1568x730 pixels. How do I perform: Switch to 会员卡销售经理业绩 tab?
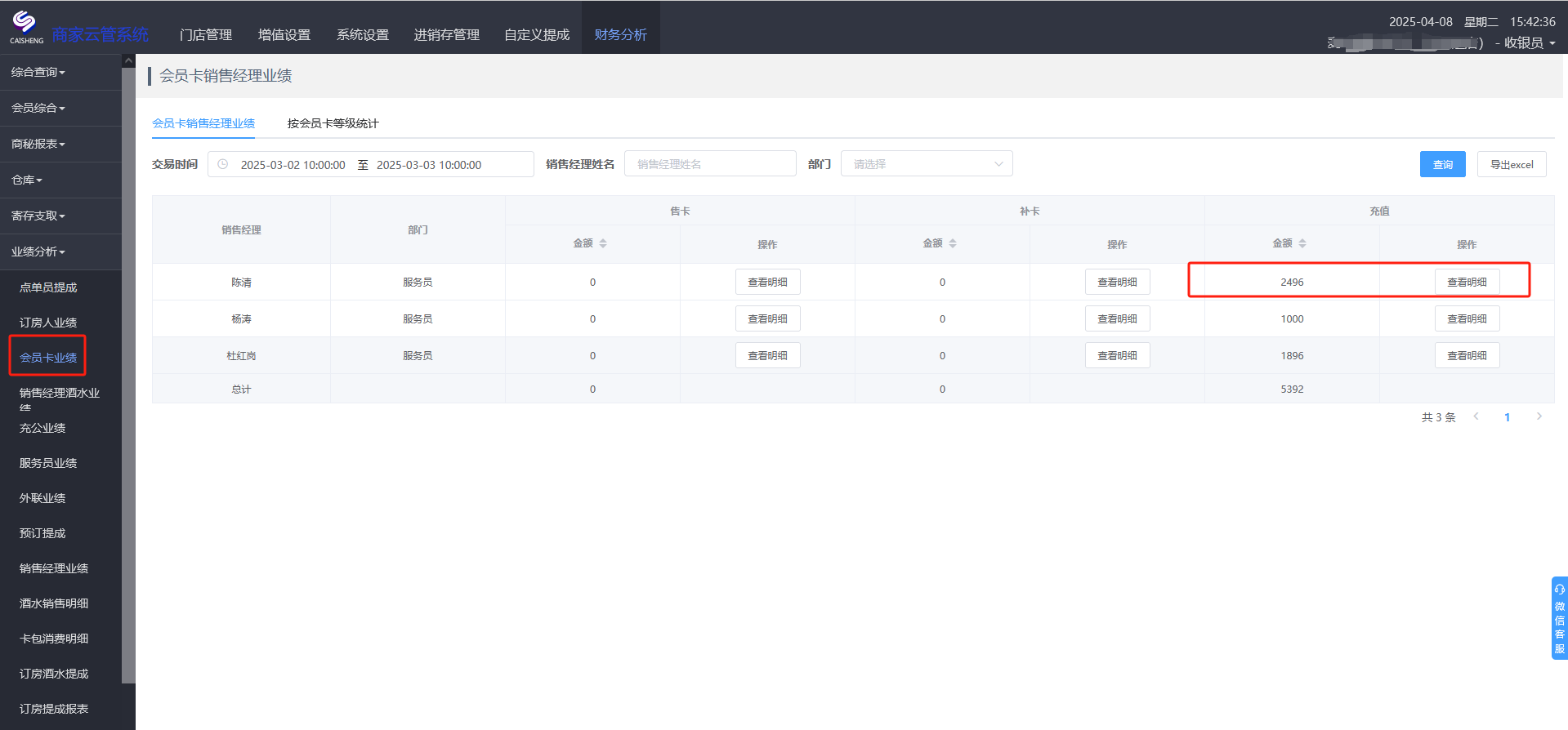203,123
